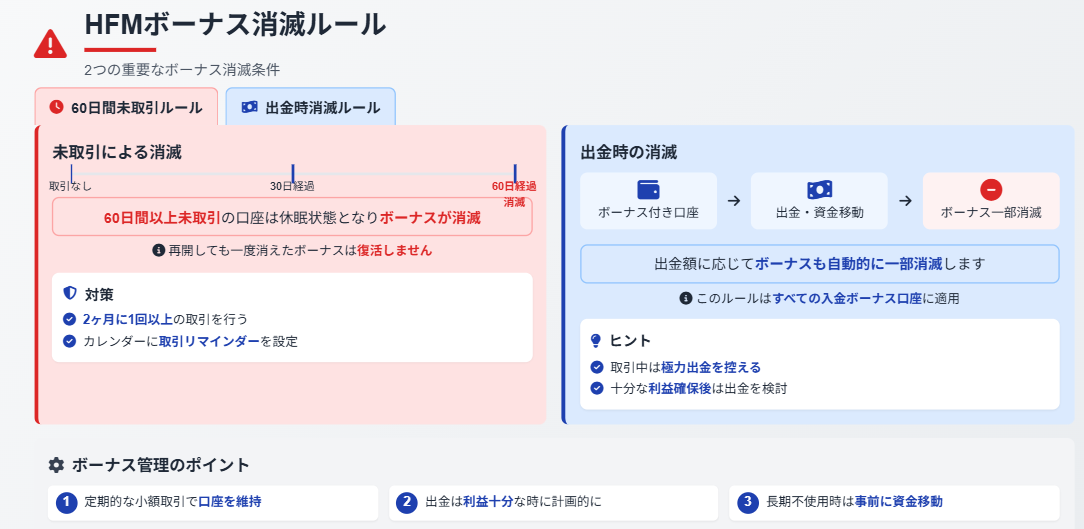
Task: Click the gear icon beside ボーナス管理のポイント
Action: click(57, 465)
